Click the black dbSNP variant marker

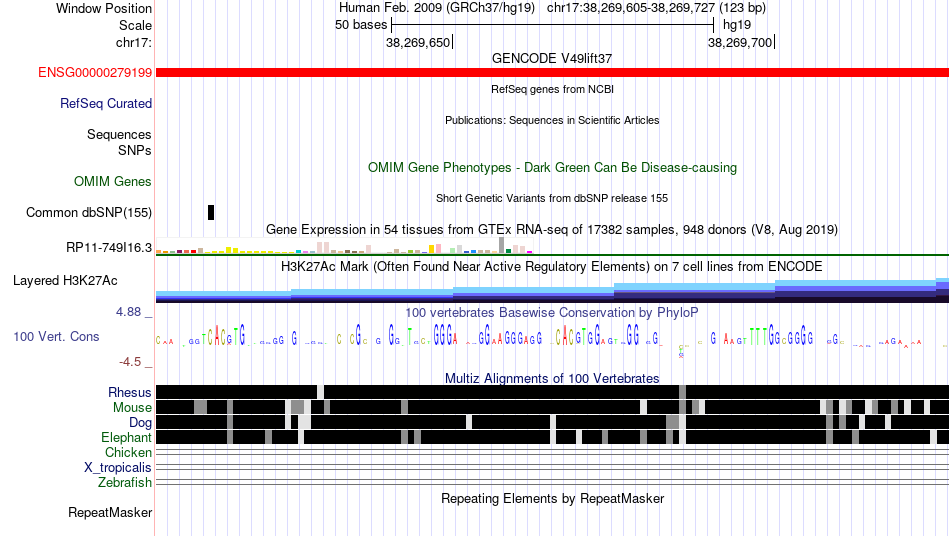[x=211, y=213]
